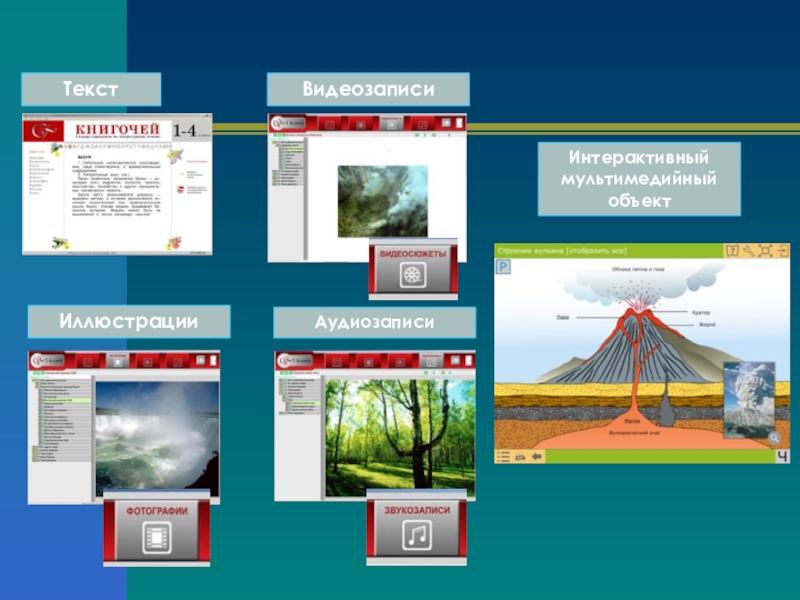Image resolution: width=800 pixels, height=600 pixels.
Task: Click the back arrow in the volcano bottom bar
Action: 536,457
